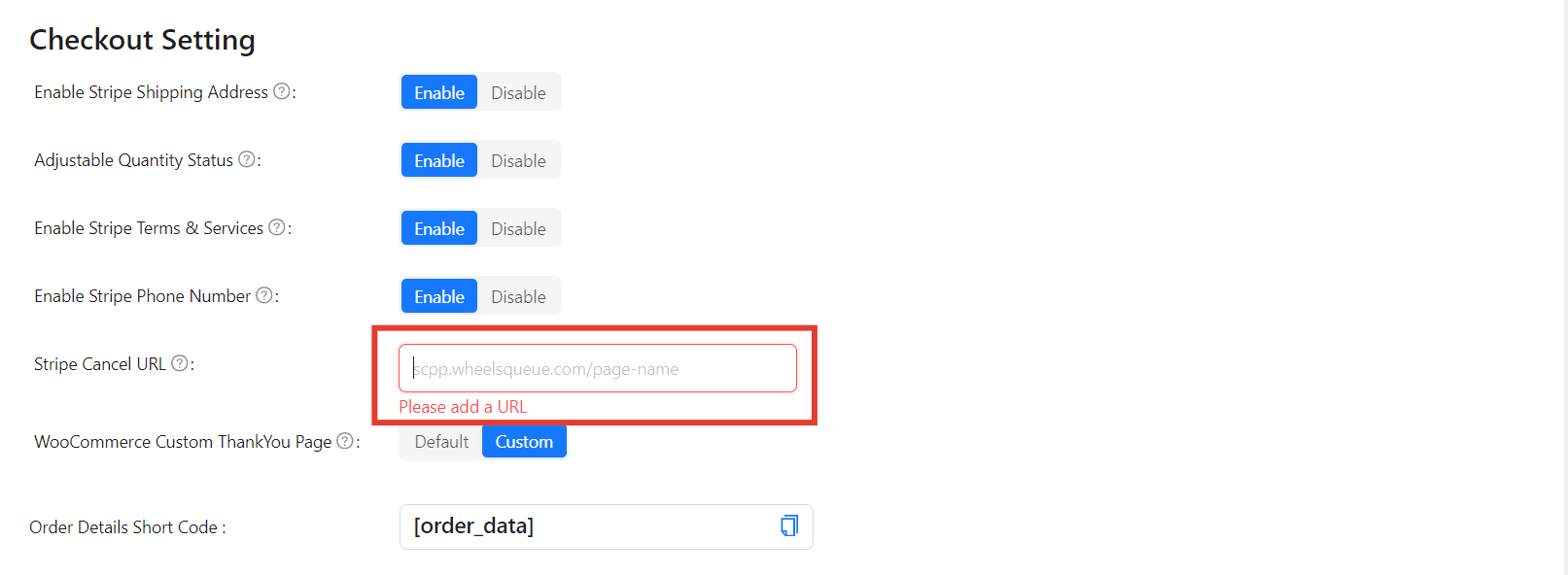Copy the order_data short code
This screenshot has width=1568, height=575.
(x=789, y=526)
